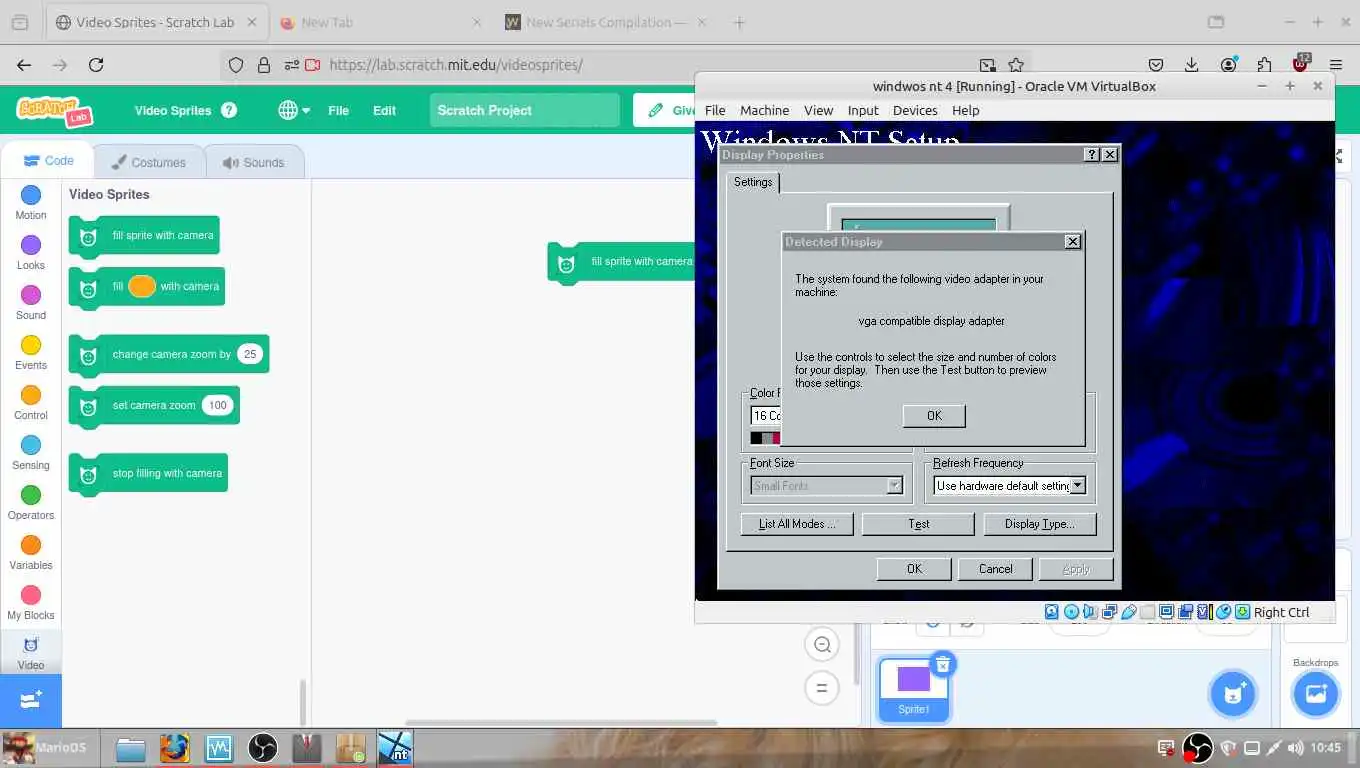Click VirtualBox hard disk status icon

coord(1052,612)
